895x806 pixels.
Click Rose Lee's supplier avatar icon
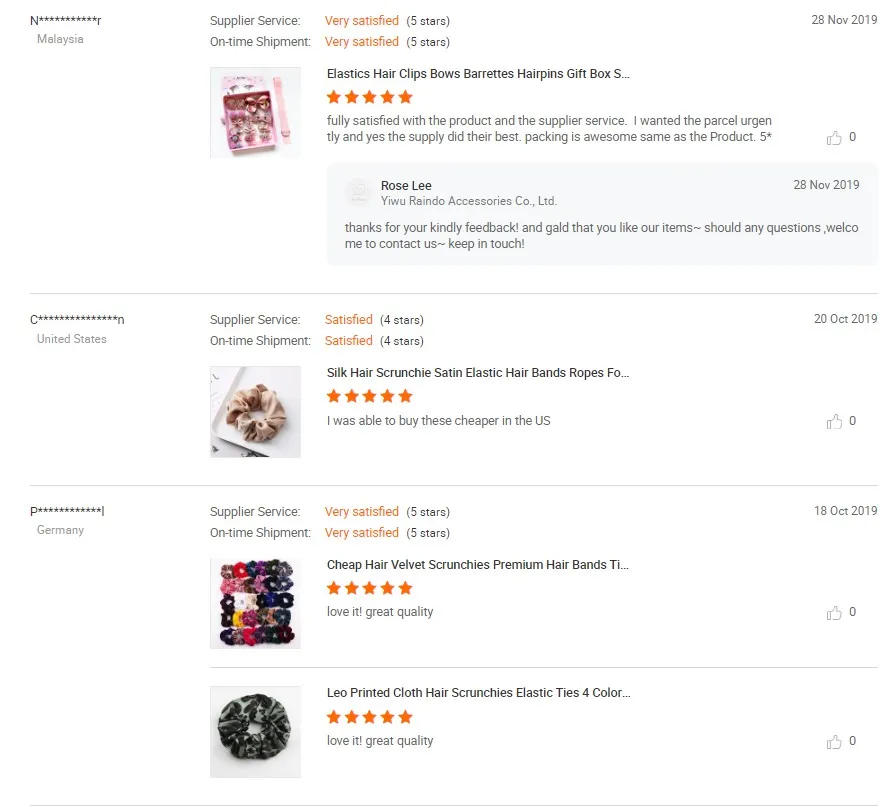358,192
